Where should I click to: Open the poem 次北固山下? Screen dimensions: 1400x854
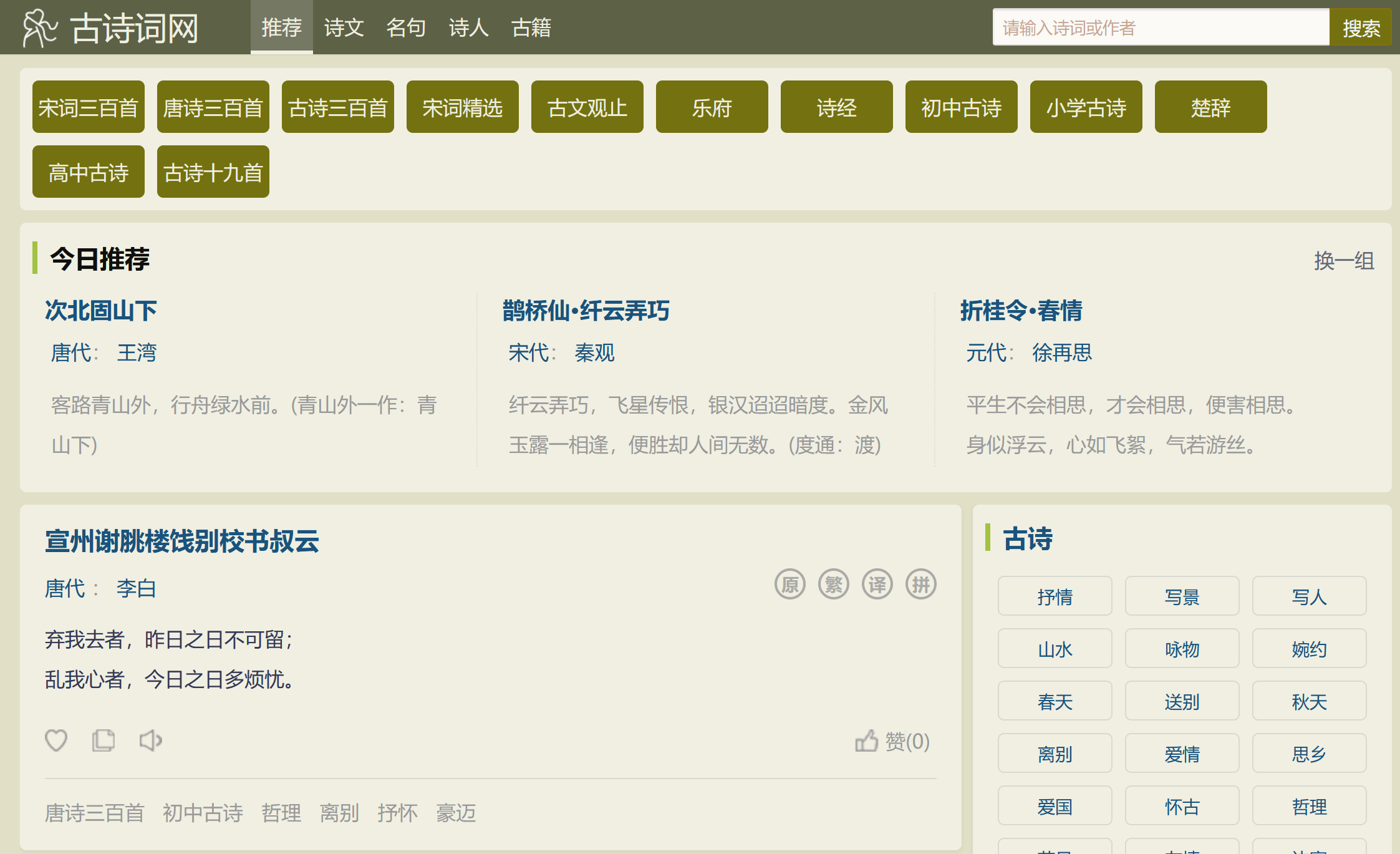[101, 310]
